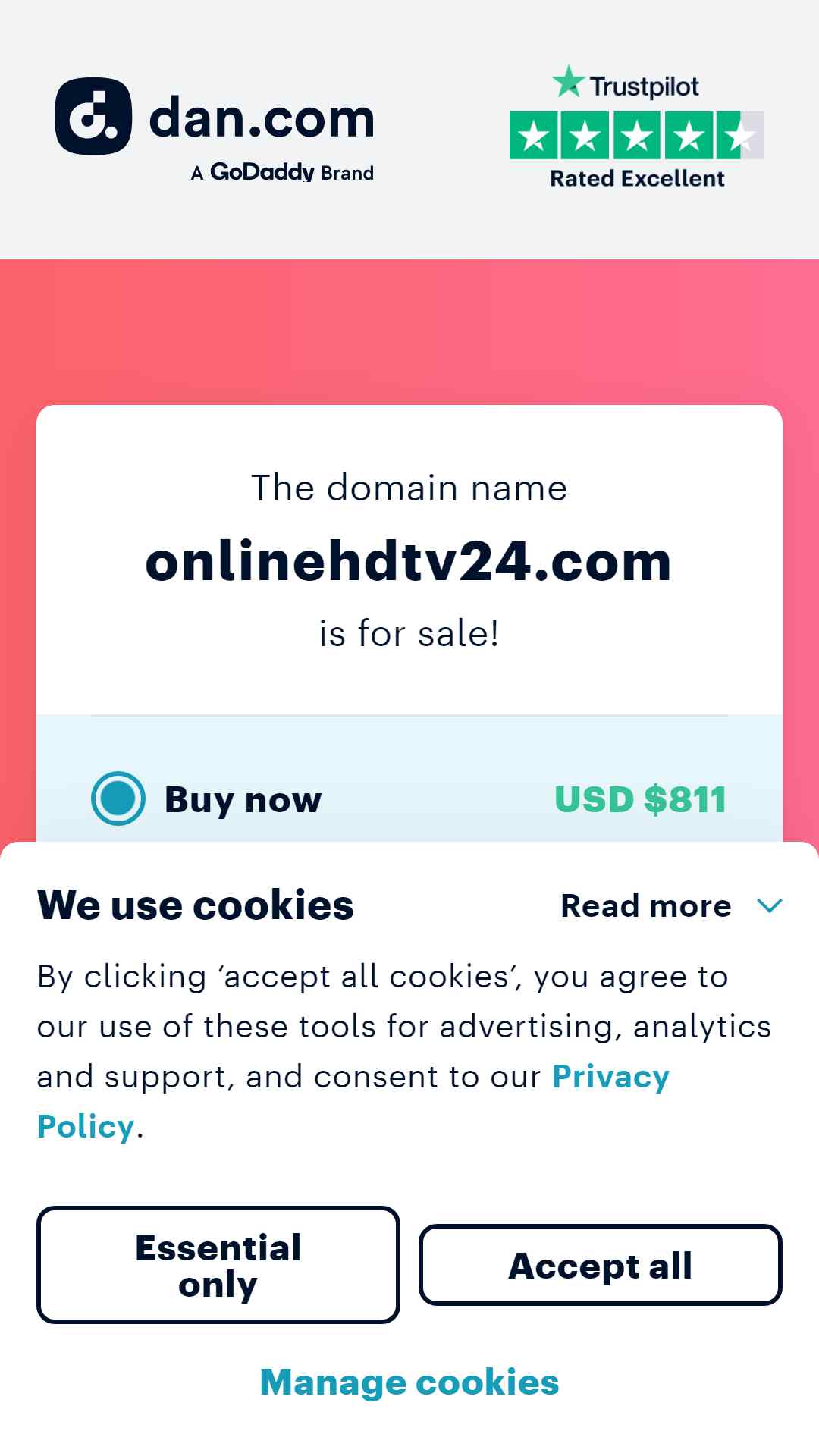Open Manage cookies settings
The height and width of the screenshot is (1456, 819).
point(409,1382)
